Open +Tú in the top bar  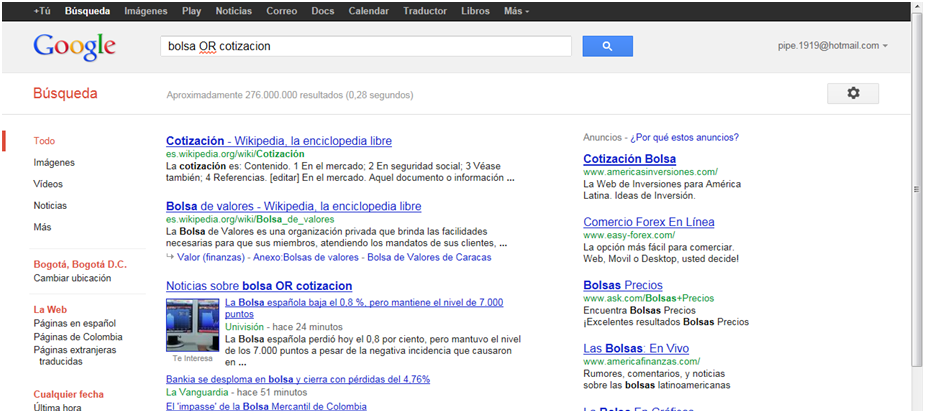coord(42,11)
